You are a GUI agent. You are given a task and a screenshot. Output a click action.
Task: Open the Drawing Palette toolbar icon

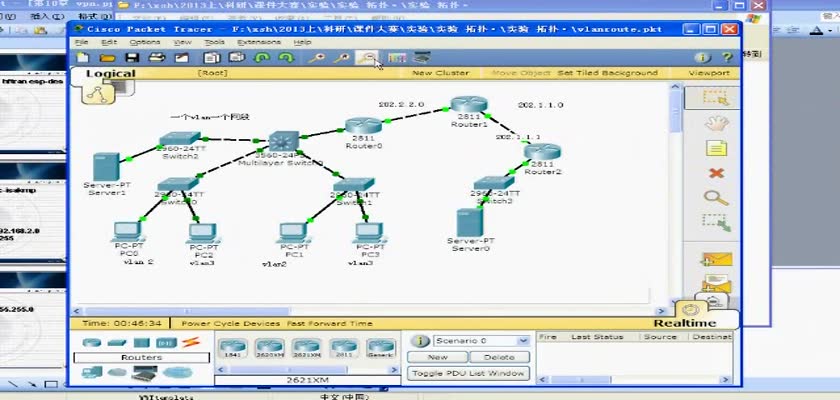click(397, 57)
